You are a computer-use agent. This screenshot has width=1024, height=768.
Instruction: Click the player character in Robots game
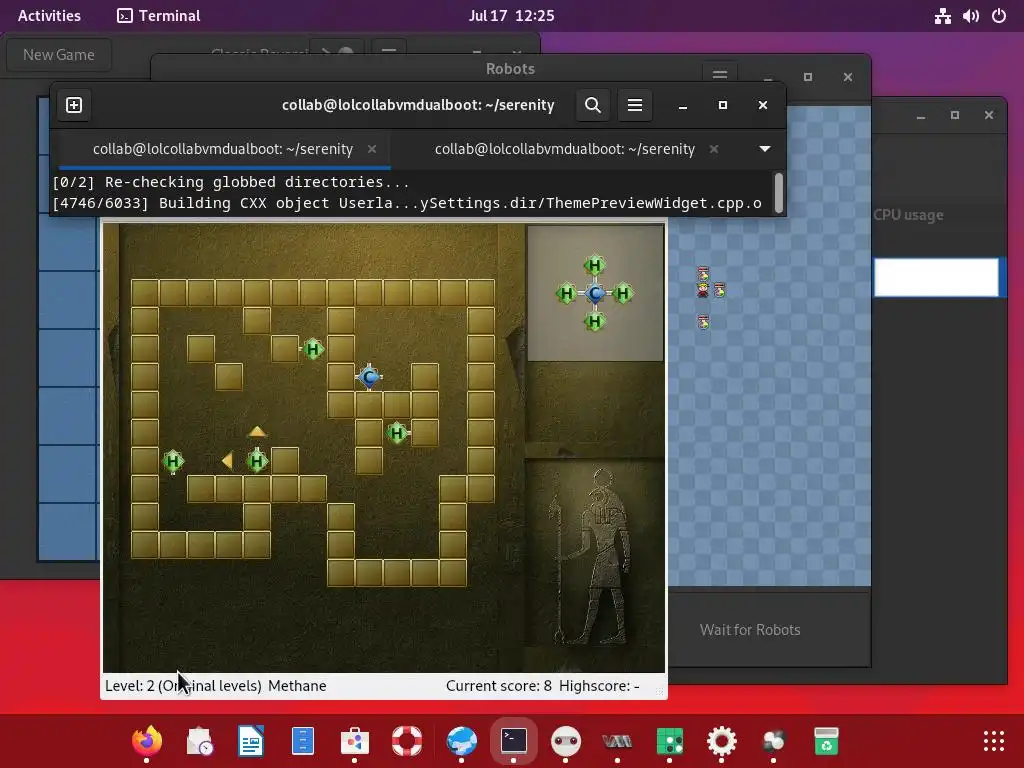pos(703,290)
